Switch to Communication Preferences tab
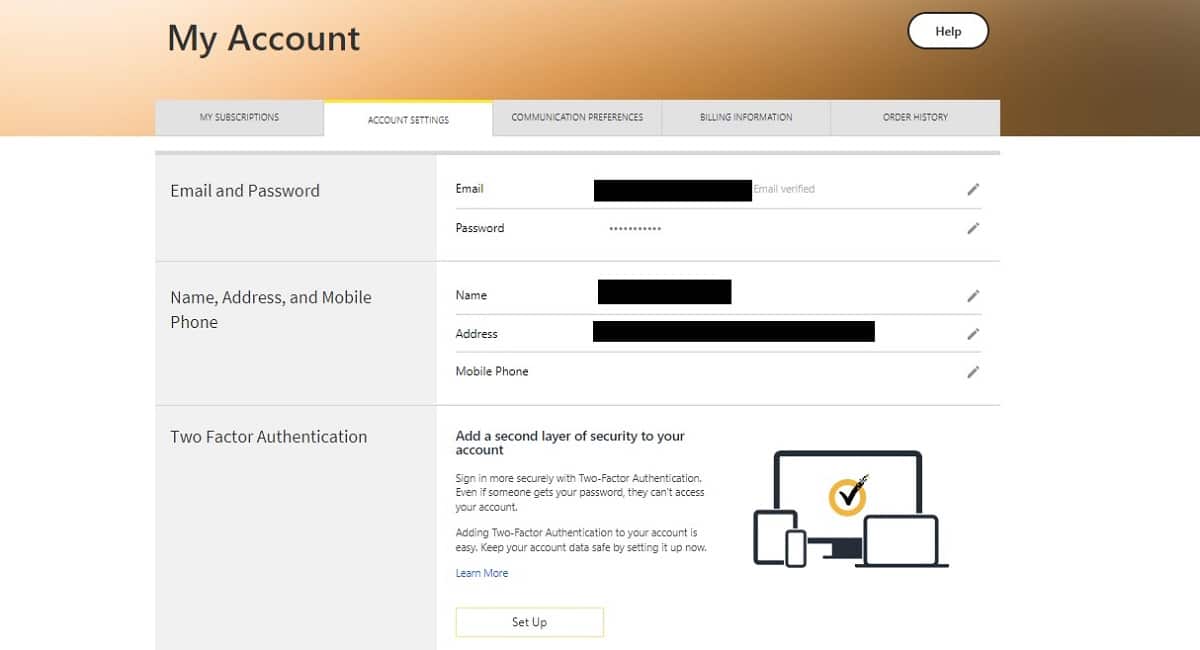 (x=577, y=118)
